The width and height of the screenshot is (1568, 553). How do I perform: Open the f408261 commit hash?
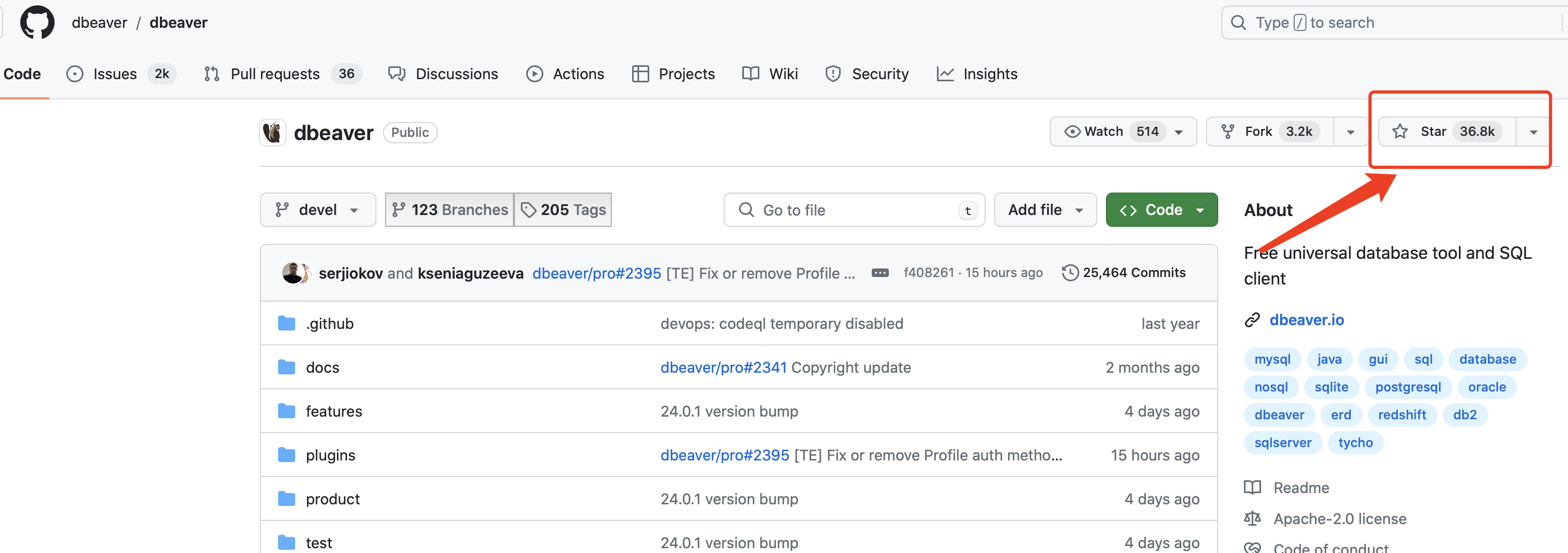pos(928,272)
